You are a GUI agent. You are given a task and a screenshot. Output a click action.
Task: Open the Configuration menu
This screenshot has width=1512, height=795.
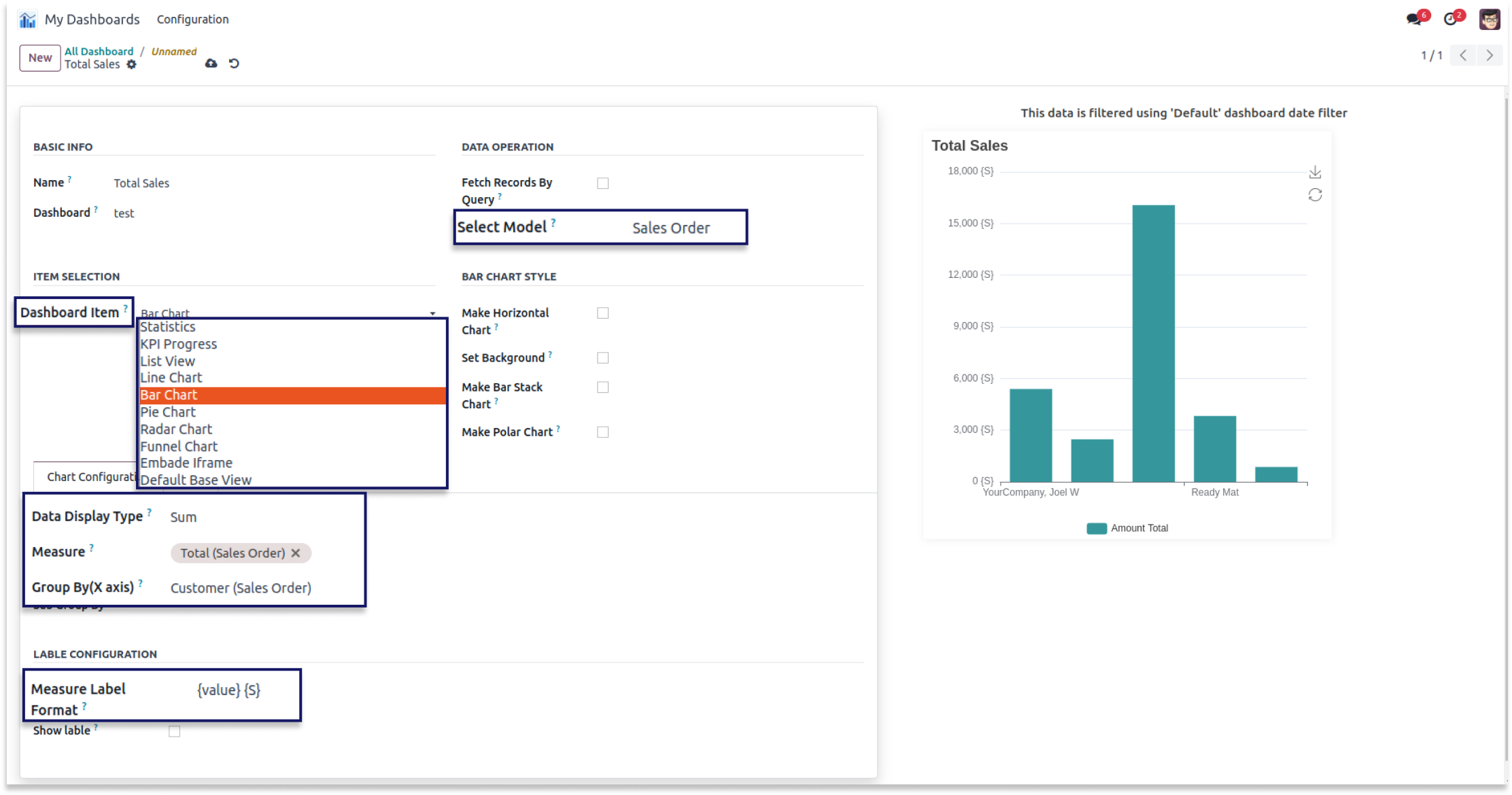[x=192, y=18]
